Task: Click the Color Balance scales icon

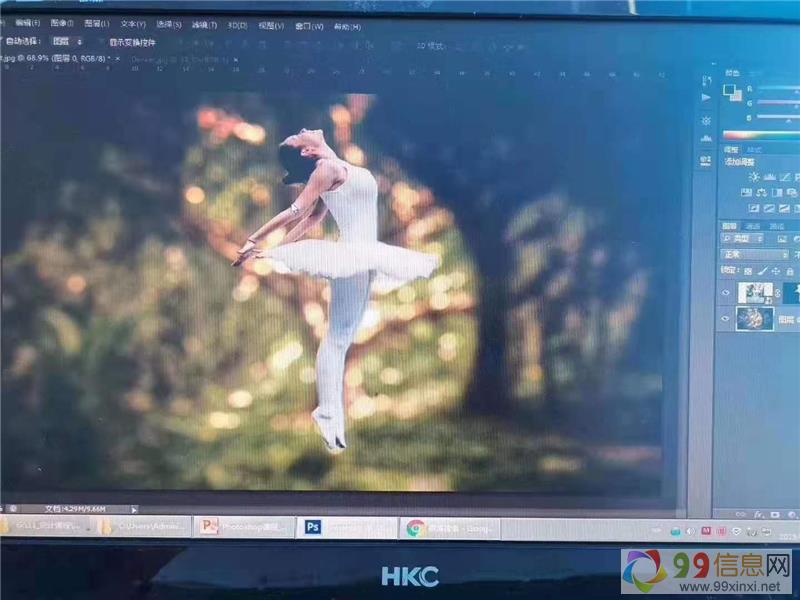Action: [761, 193]
